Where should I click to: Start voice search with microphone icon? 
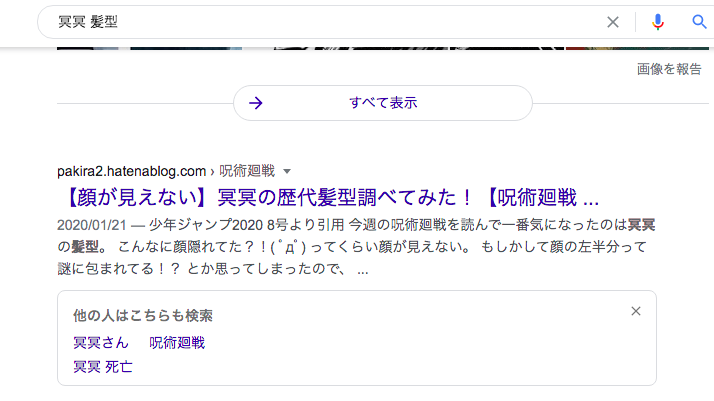658,22
